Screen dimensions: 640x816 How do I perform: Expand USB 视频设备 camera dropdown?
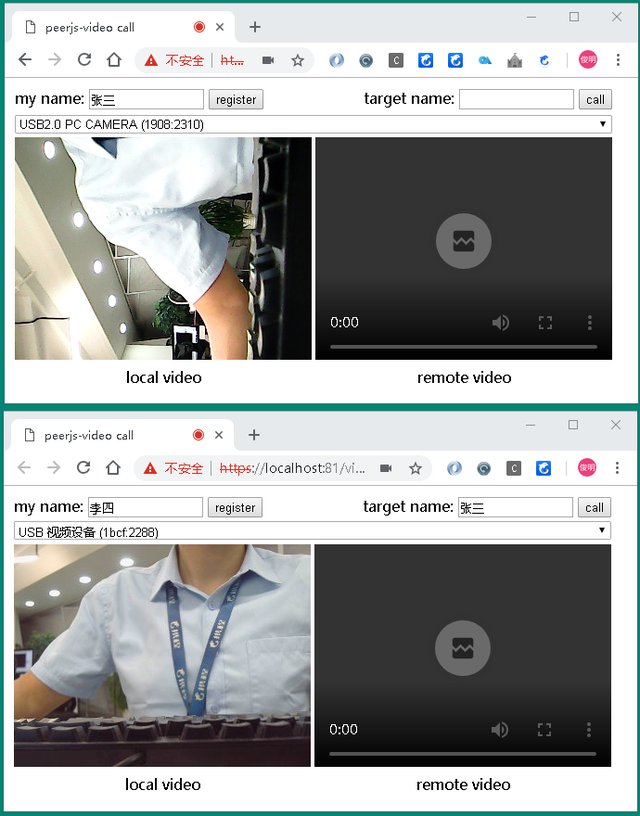point(312,532)
